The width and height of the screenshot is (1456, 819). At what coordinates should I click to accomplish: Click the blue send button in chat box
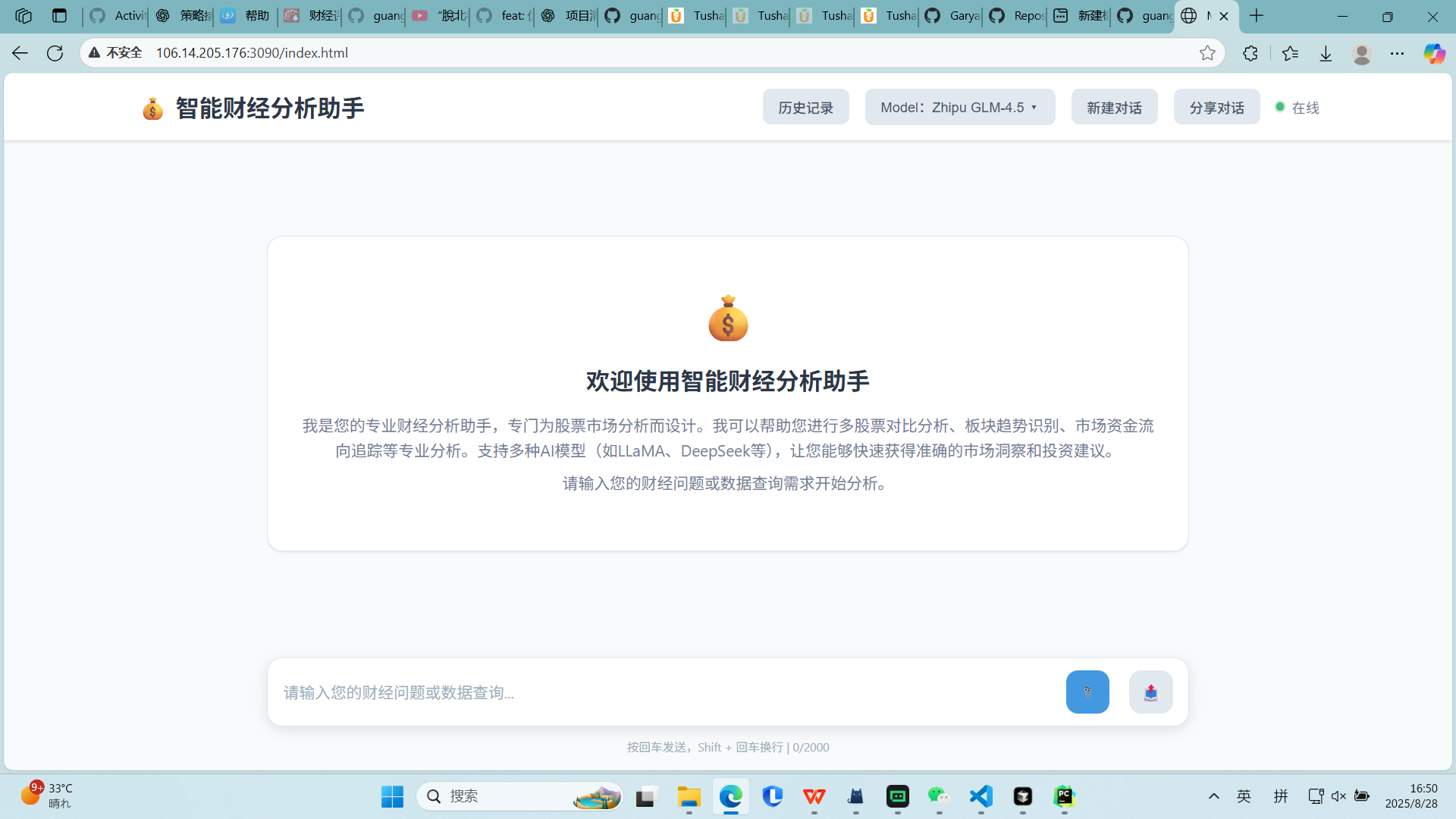[x=1087, y=692]
